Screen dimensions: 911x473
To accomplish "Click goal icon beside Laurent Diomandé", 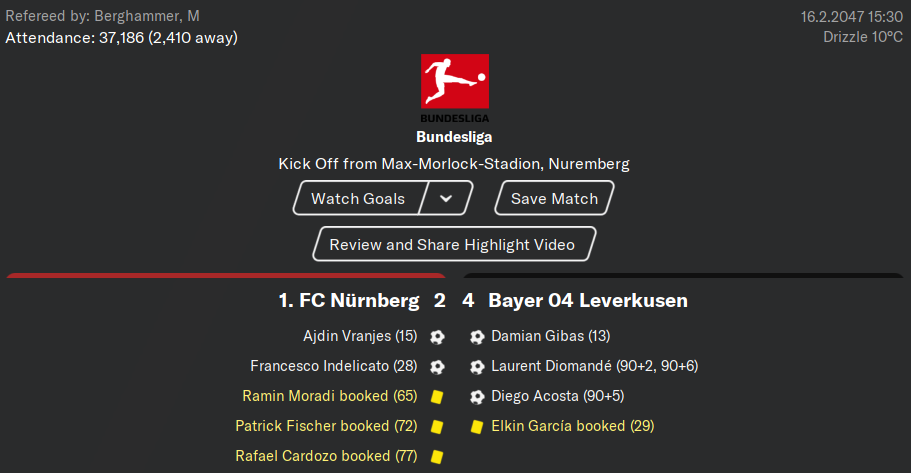I will tap(477, 367).
